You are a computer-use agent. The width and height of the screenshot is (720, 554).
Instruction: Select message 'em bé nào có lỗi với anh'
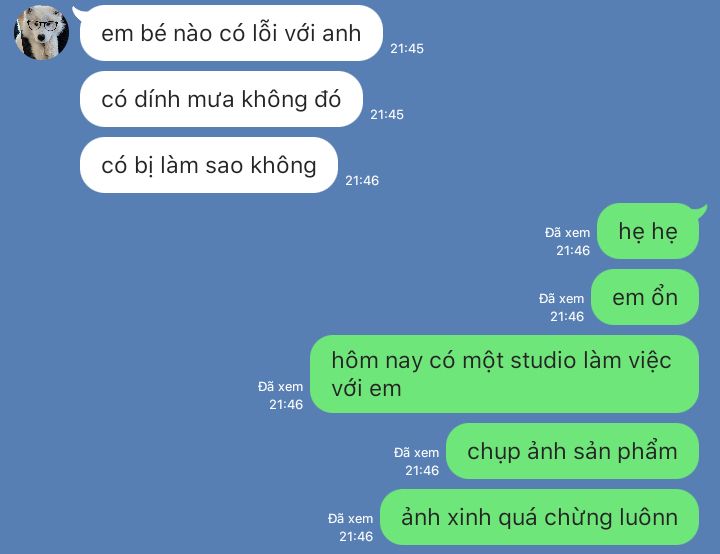[231, 33]
